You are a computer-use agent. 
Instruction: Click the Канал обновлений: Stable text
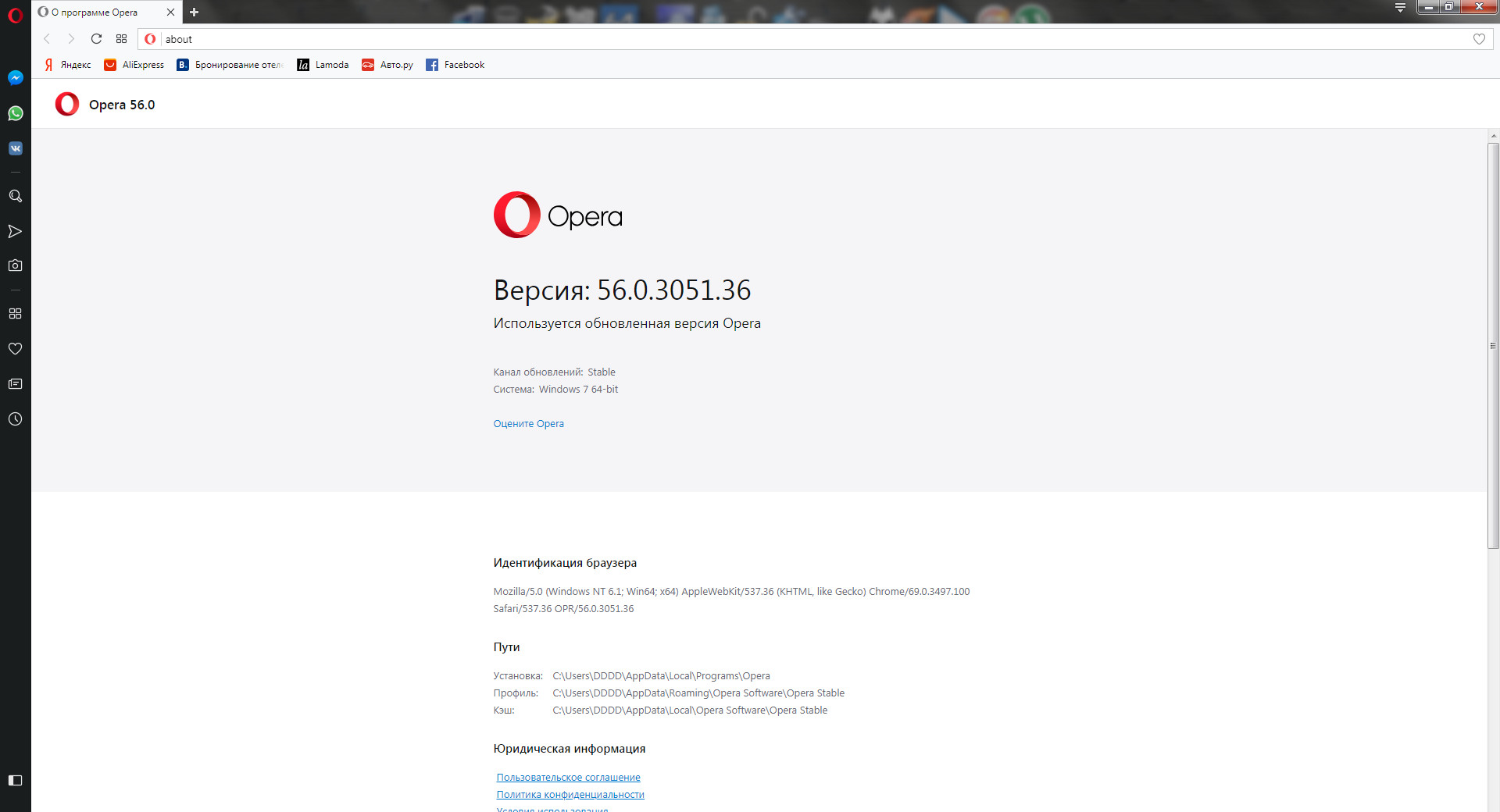coord(554,372)
